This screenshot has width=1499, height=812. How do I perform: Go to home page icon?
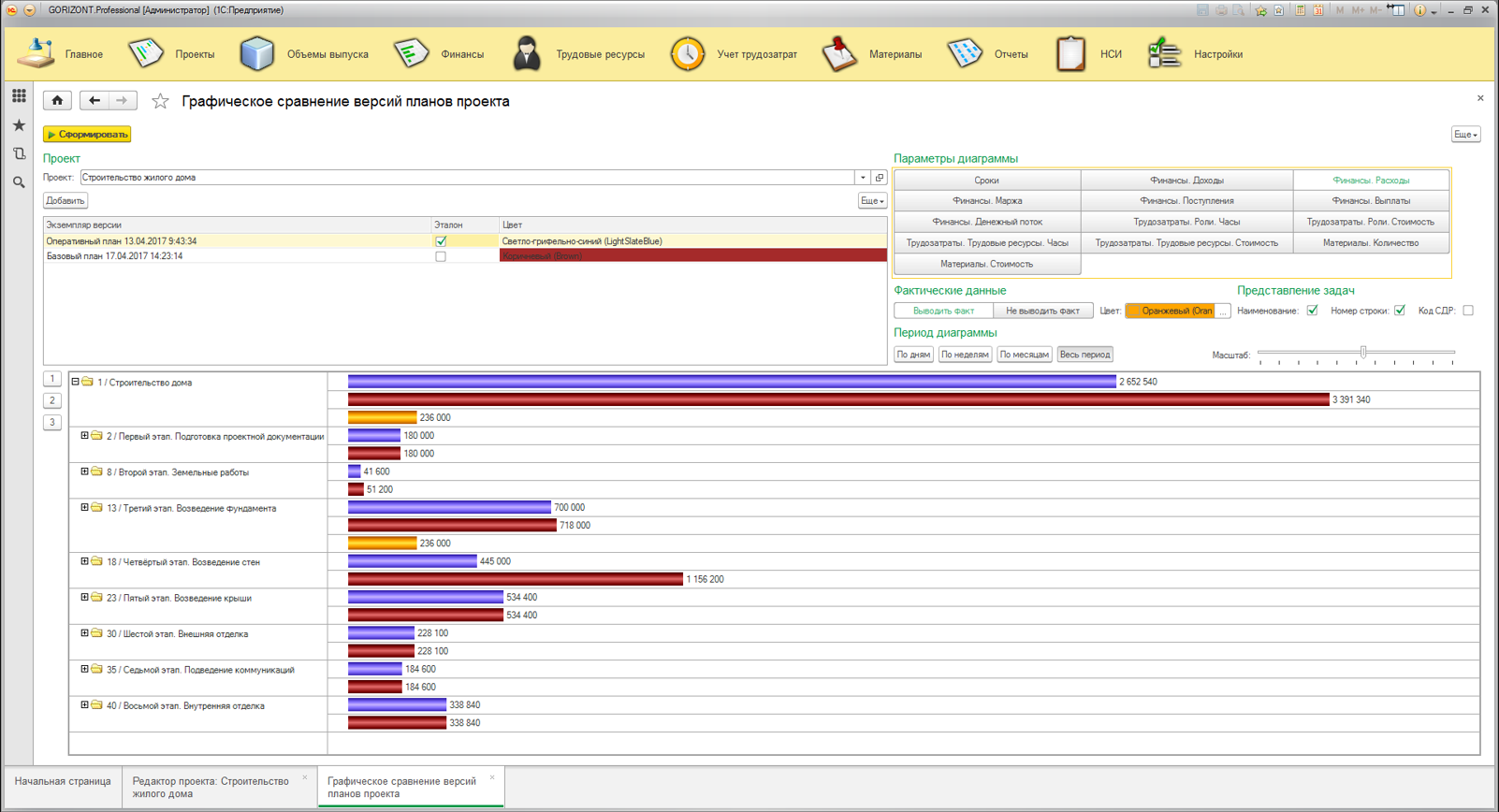coord(57,100)
